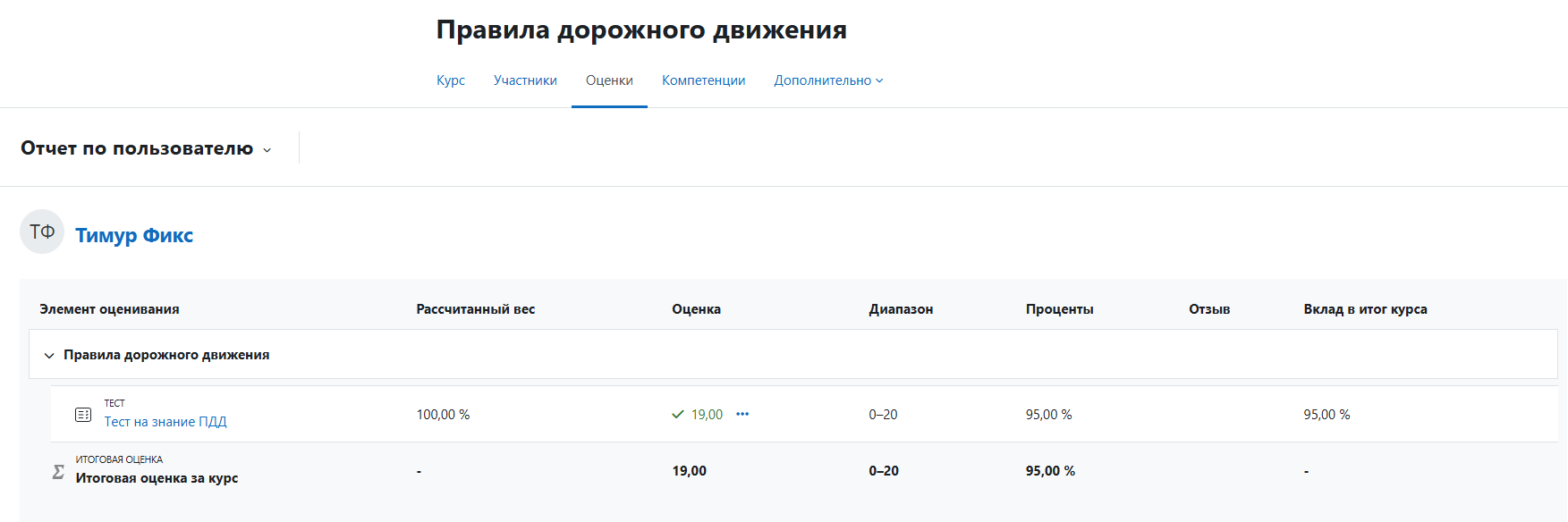1568x522 pixels.
Task: Click the Вклад в итог курса column header
Action: [x=1365, y=309]
